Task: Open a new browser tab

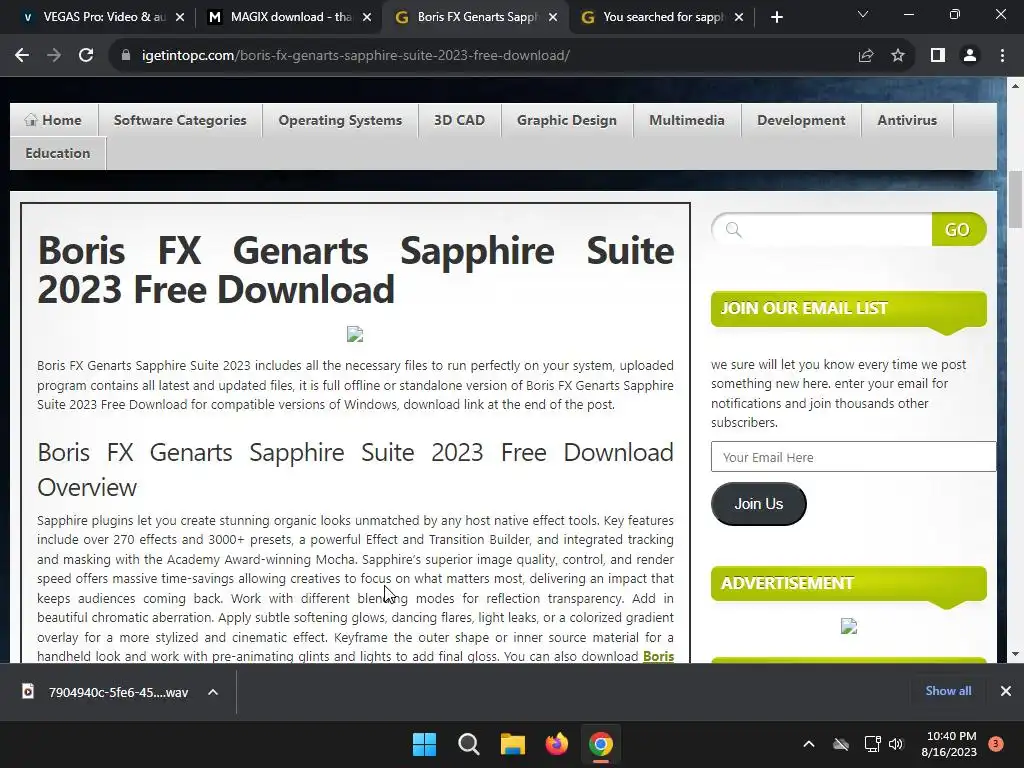Action: pos(776,18)
